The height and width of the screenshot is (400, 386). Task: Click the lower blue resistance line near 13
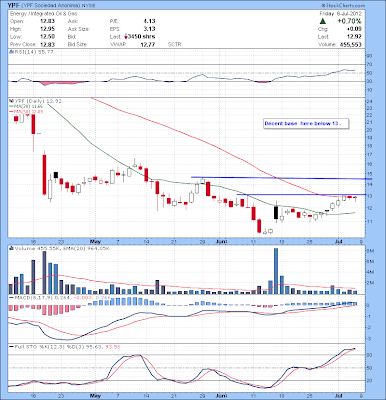pos(301,194)
